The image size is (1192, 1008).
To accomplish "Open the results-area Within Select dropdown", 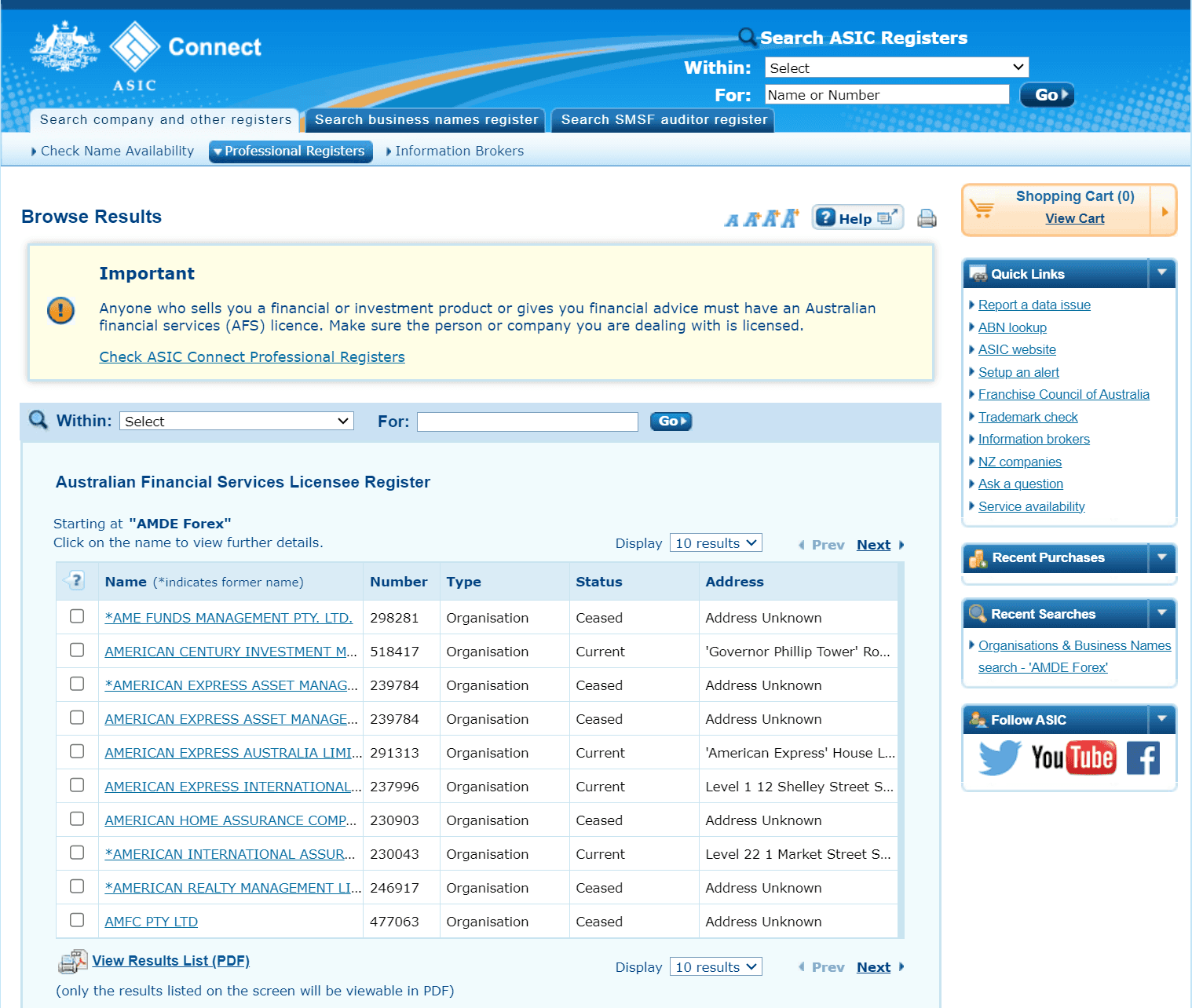I will 236,421.
